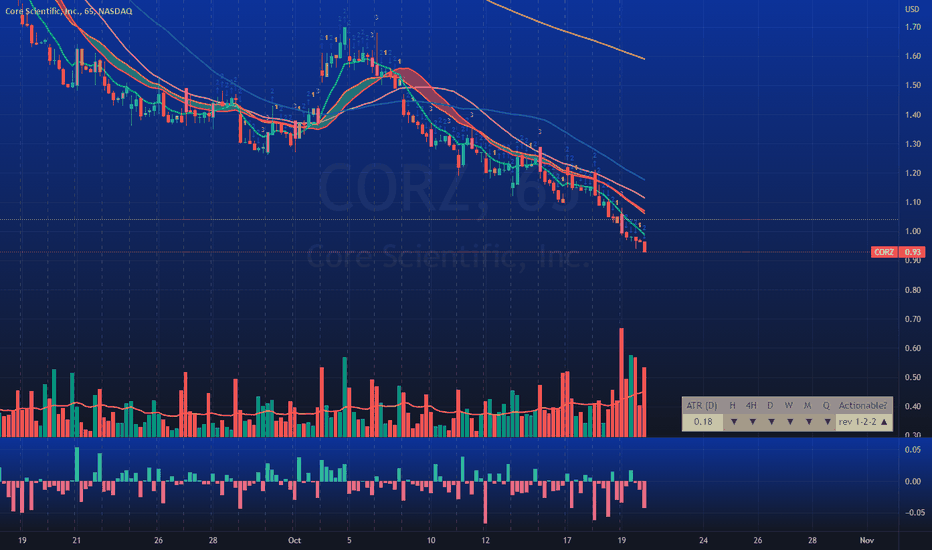This screenshot has width=932, height=550.
Task: Click the Actionable? header cell
Action: click(862, 406)
